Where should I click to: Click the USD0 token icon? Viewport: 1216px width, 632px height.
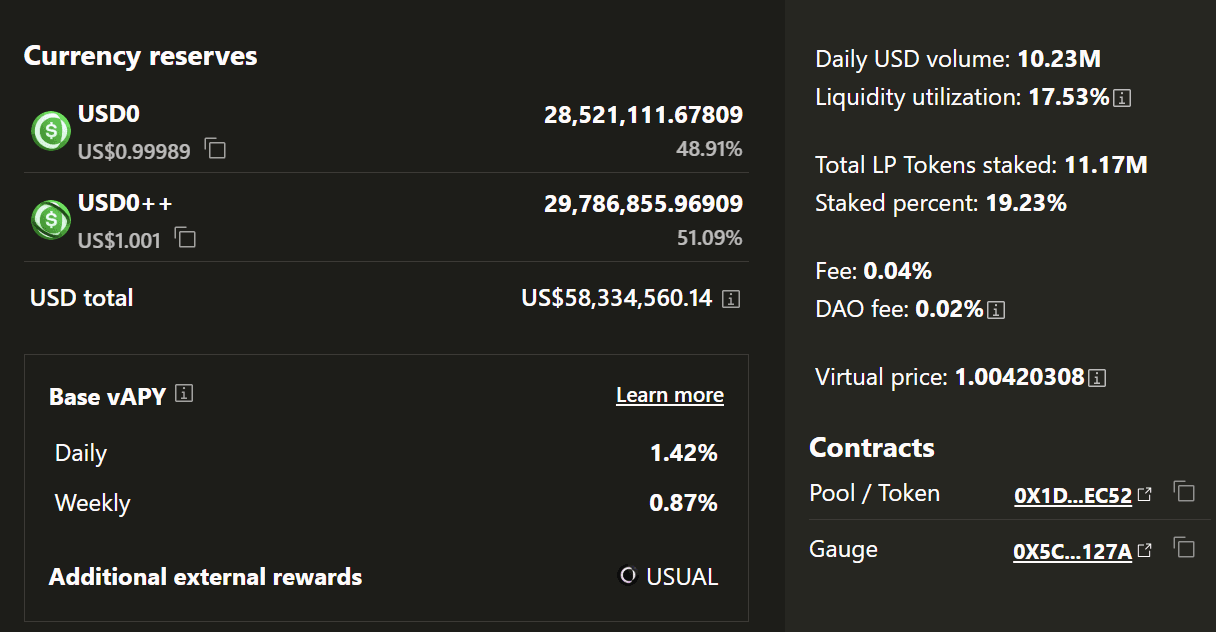(51, 131)
